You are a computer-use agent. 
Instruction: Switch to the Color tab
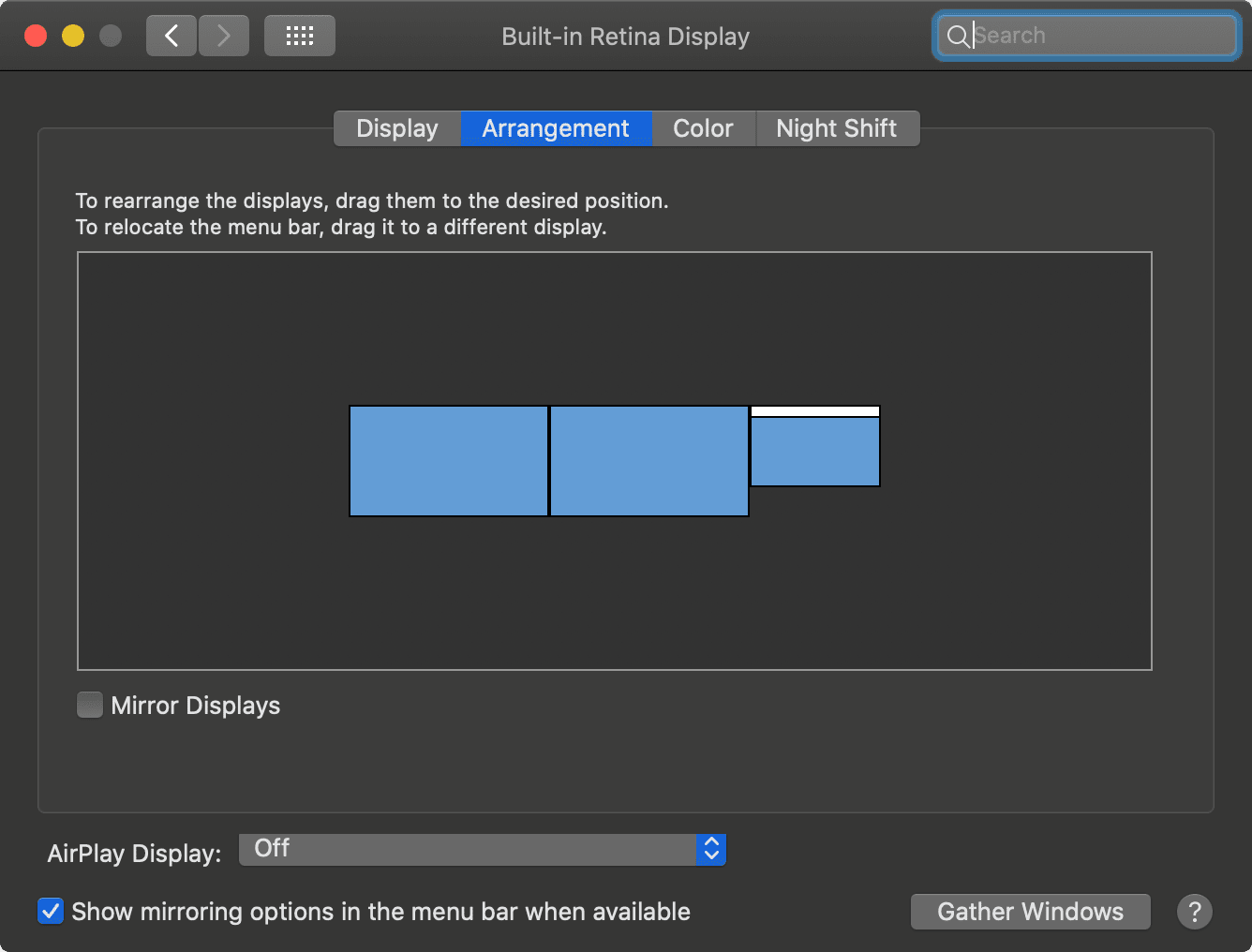tap(703, 128)
